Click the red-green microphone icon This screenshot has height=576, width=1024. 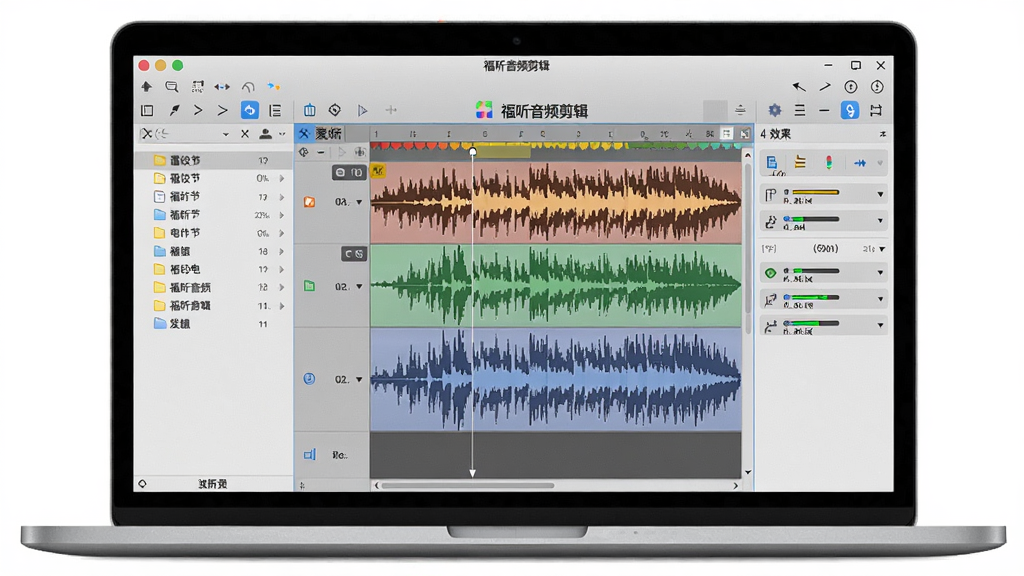829,163
